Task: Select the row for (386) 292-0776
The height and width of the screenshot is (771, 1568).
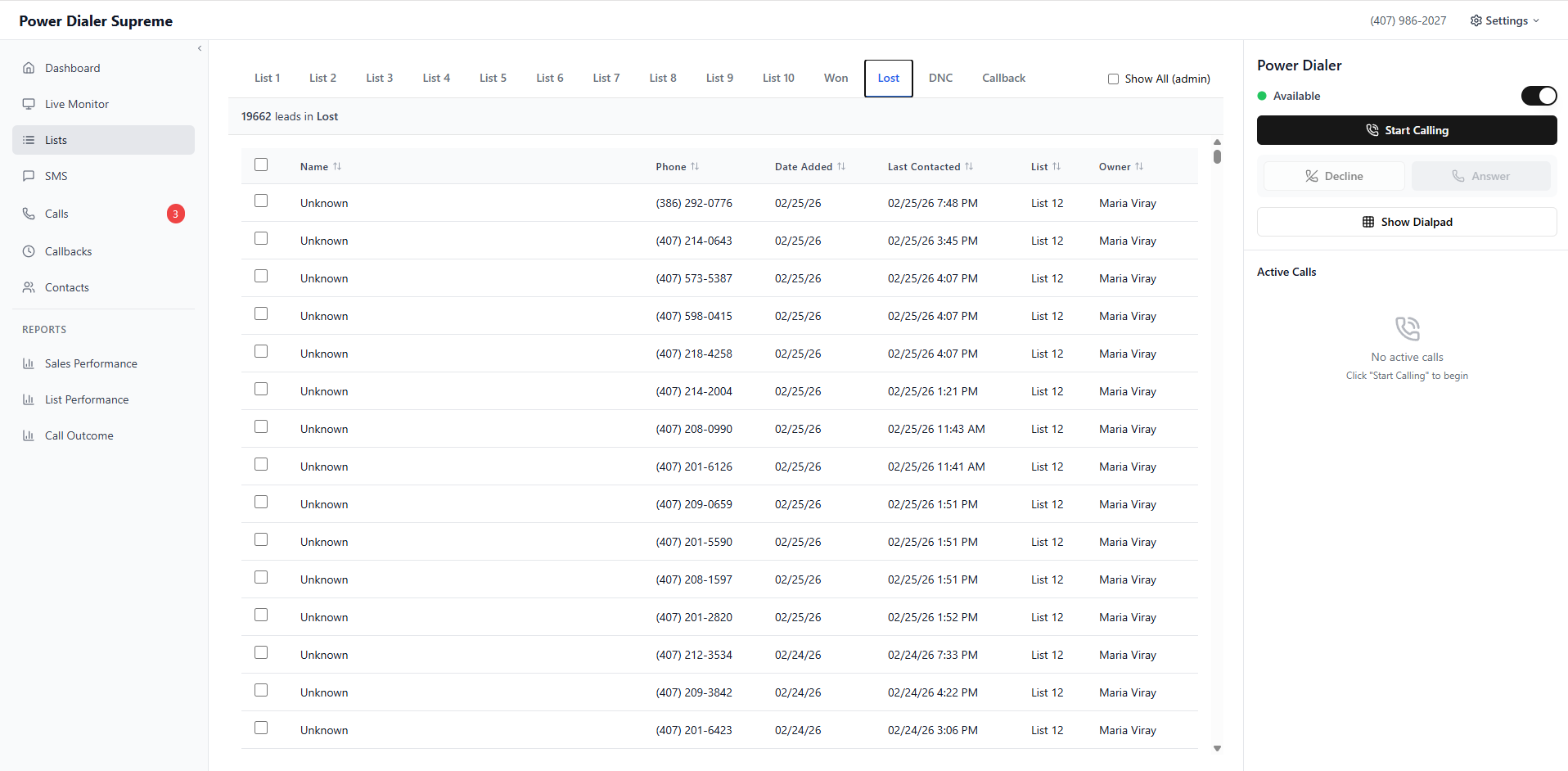Action: (261, 201)
